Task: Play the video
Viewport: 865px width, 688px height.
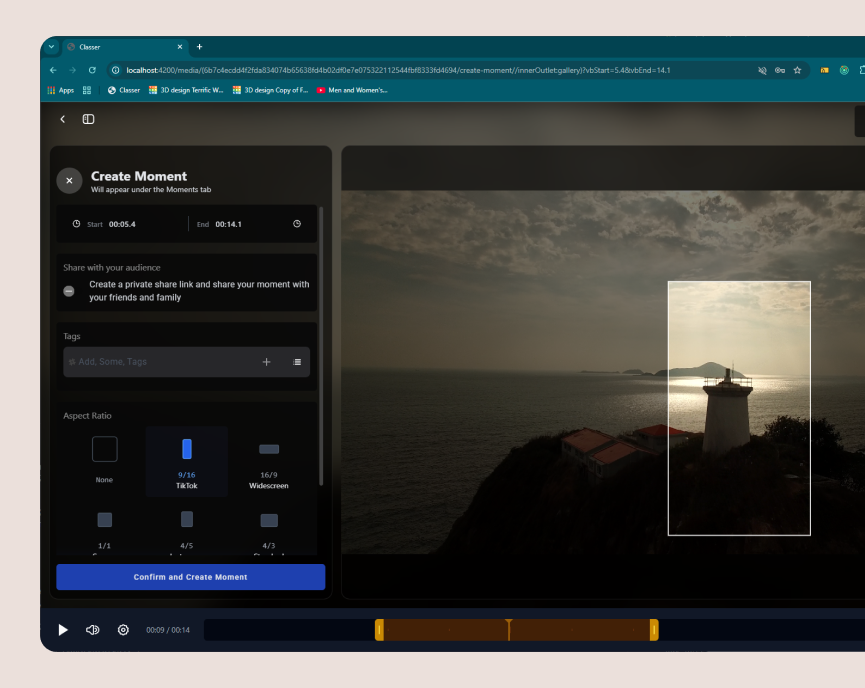Action: [x=63, y=630]
